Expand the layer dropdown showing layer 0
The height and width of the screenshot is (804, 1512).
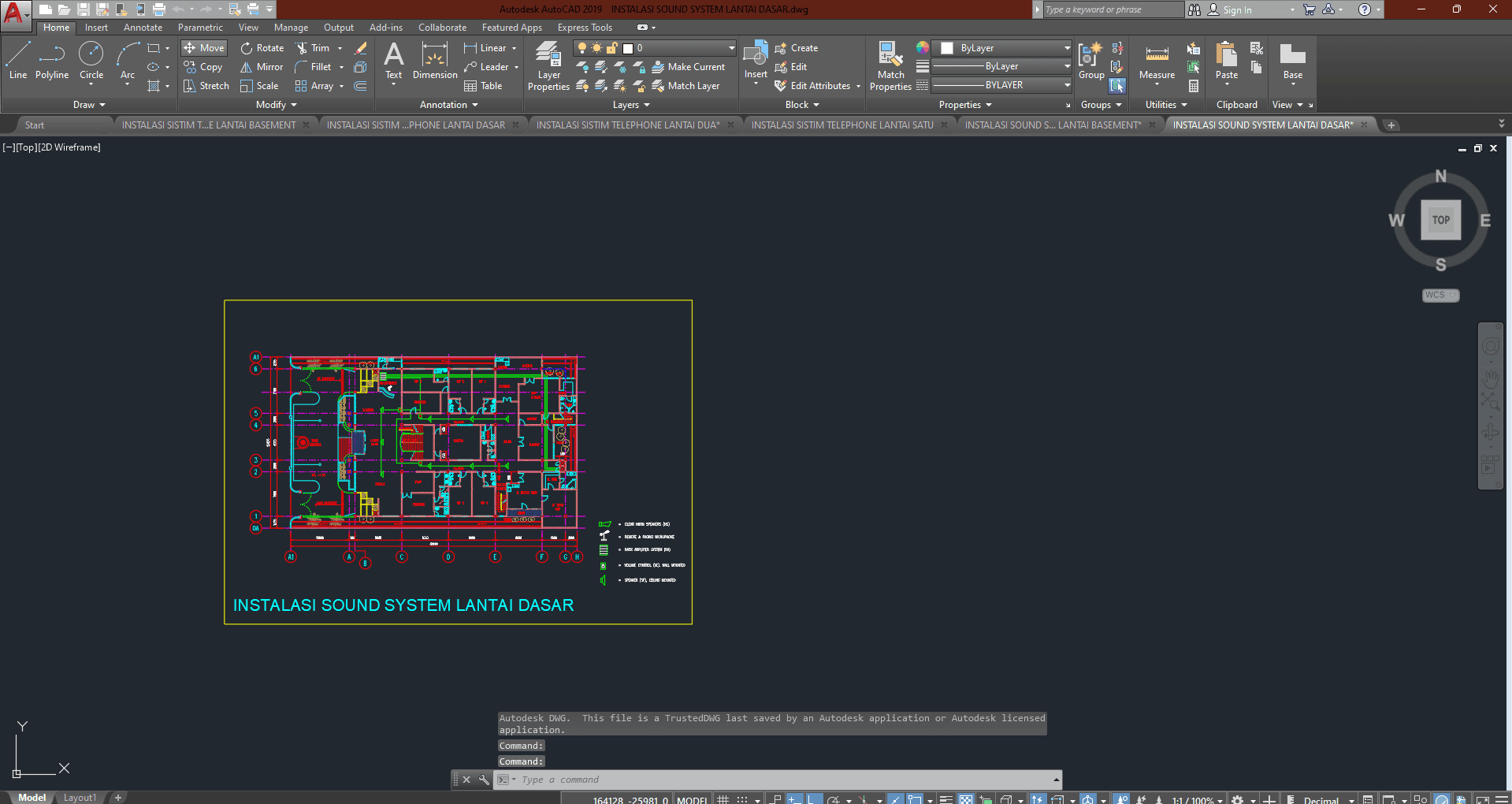[731, 48]
